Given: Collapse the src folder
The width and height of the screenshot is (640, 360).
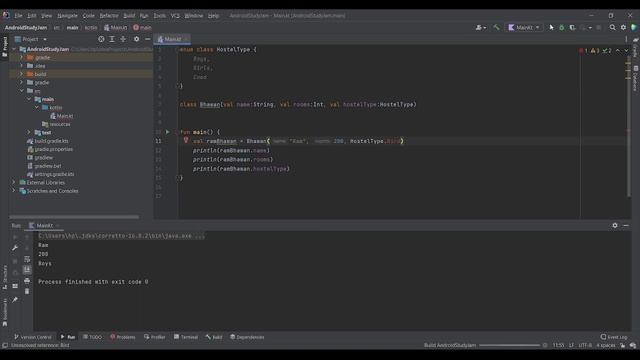Looking at the screenshot, I should coord(21,91).
